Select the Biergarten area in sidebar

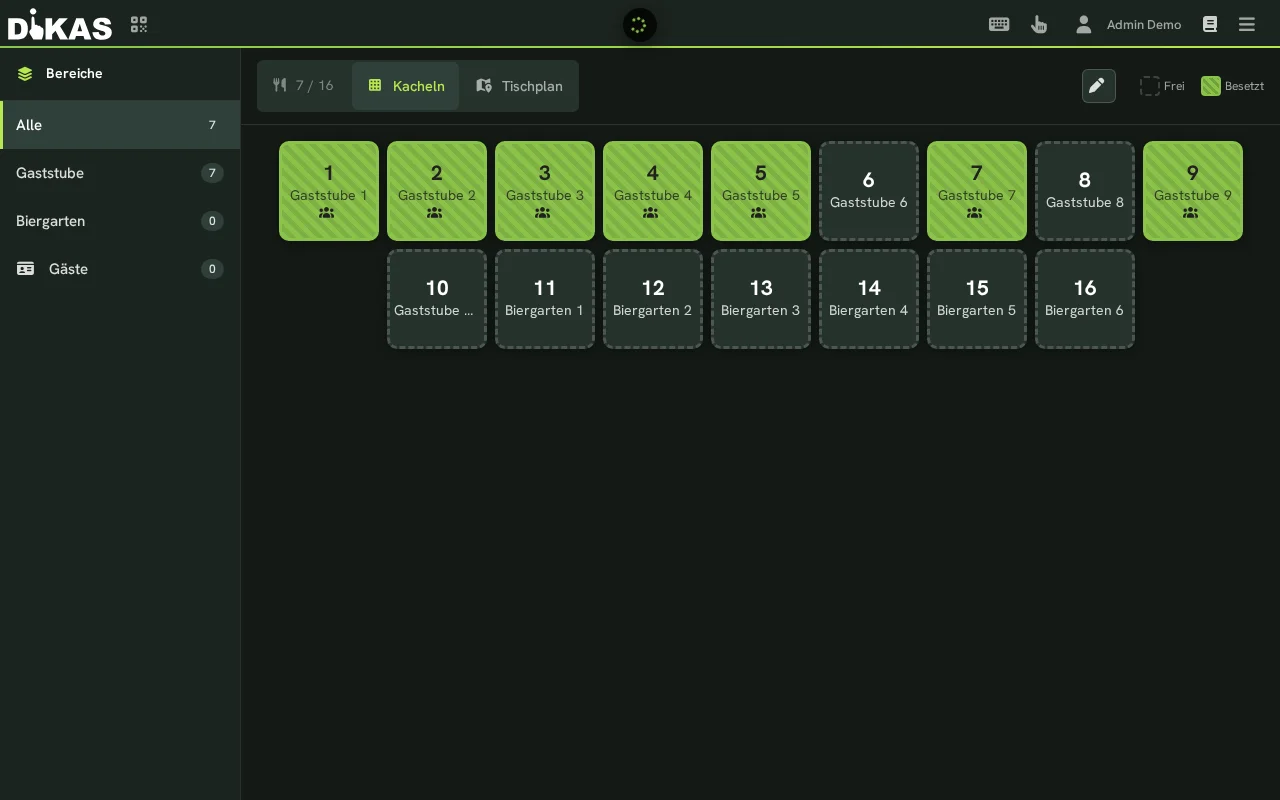click(120, 221)
